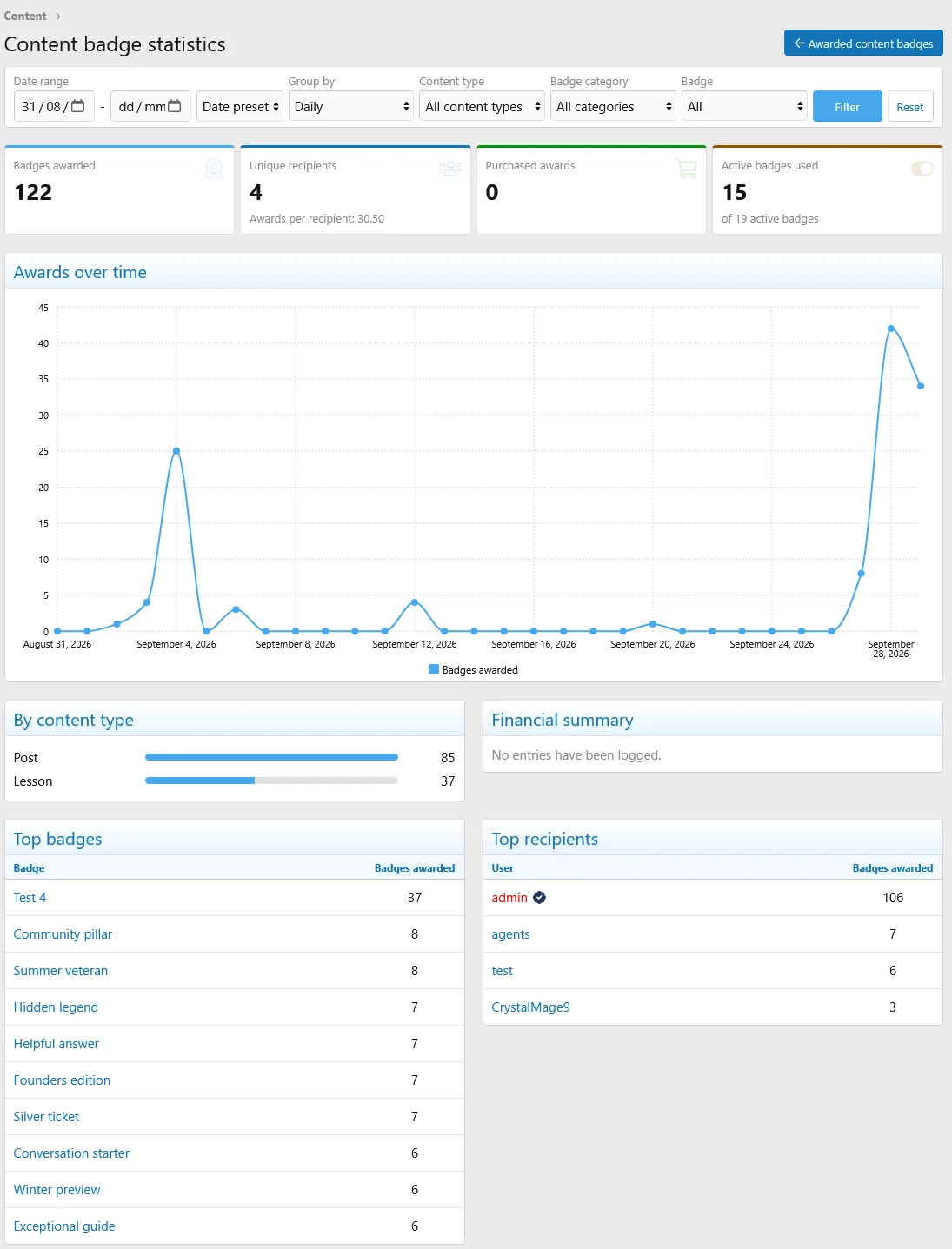
Task: Open the Founders edition badge link
Action: click(62, 1080)
